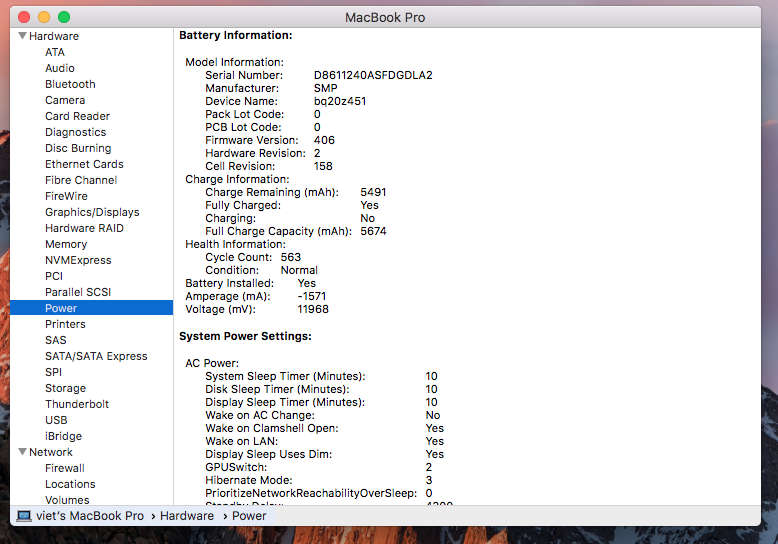
Task: Click the Cycle Count value 563
Action: [x=291, y=257]
